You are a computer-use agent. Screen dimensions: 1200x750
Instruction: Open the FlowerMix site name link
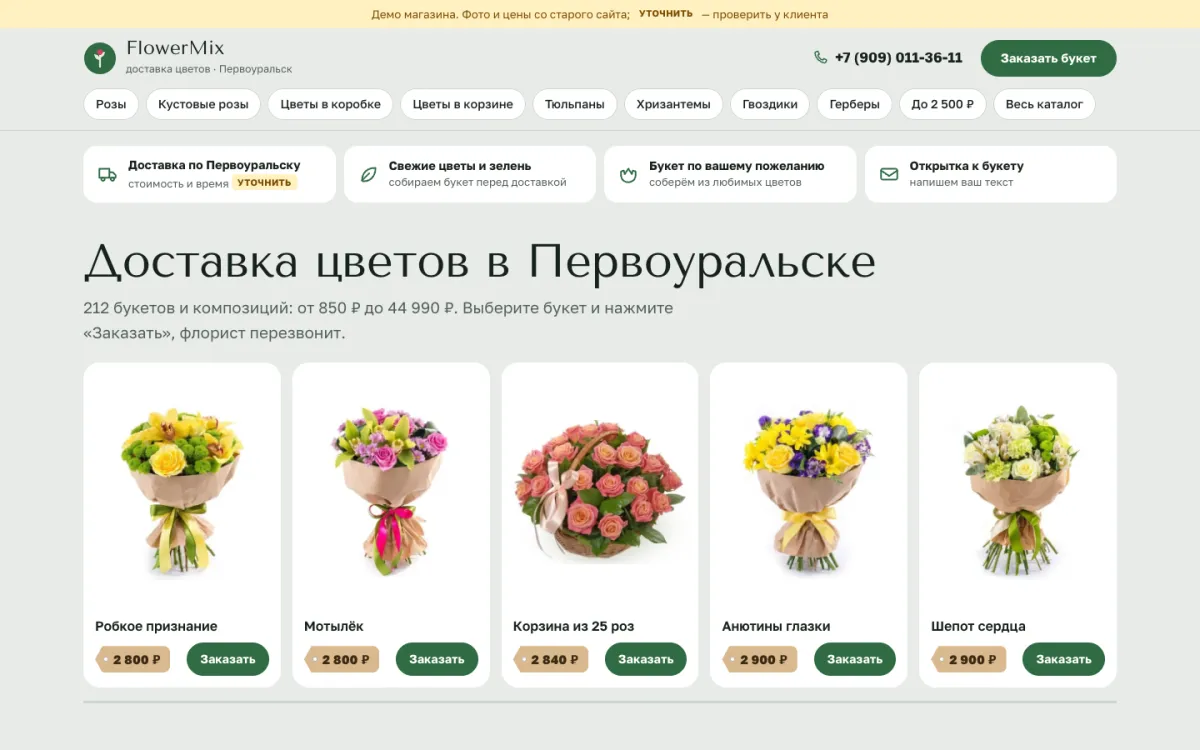[x=175, y=48]
